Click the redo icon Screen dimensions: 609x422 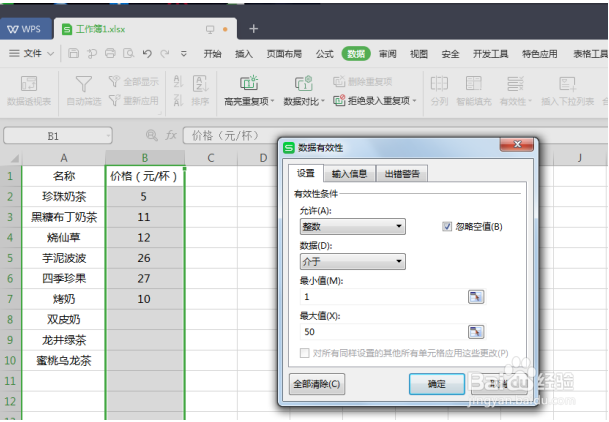(165, 53)
